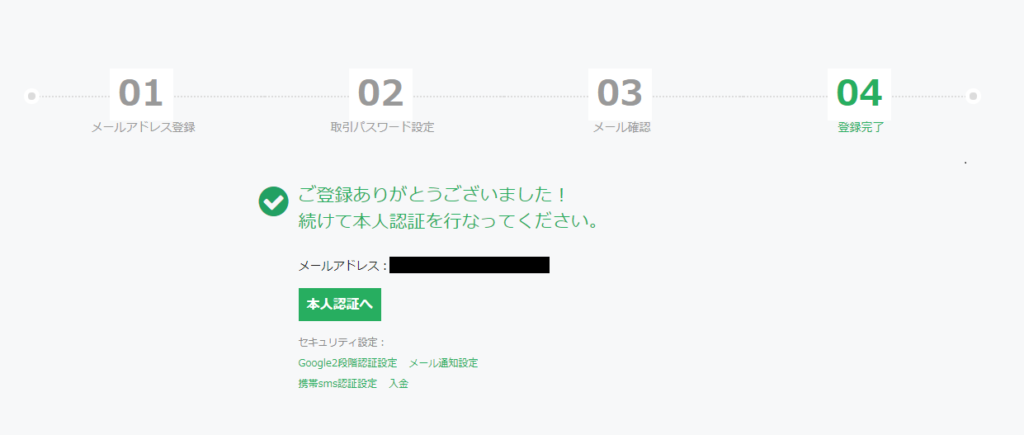Click the redacted email address field
Image resolution: width=1024 pixels, height=435 pixels.
coord(470,265)
